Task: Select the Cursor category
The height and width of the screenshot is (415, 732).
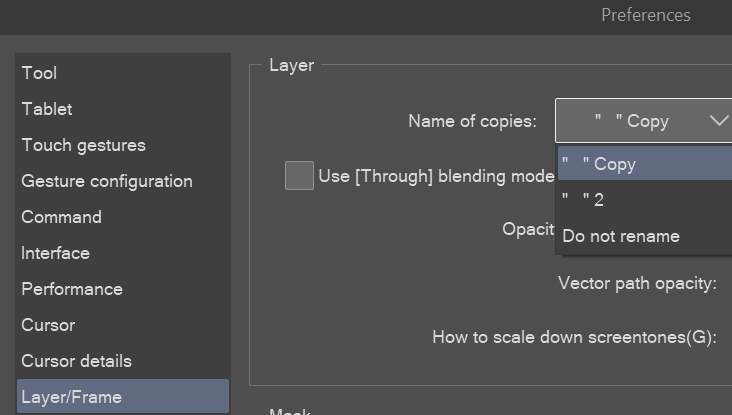Action: tap(123, 324)
